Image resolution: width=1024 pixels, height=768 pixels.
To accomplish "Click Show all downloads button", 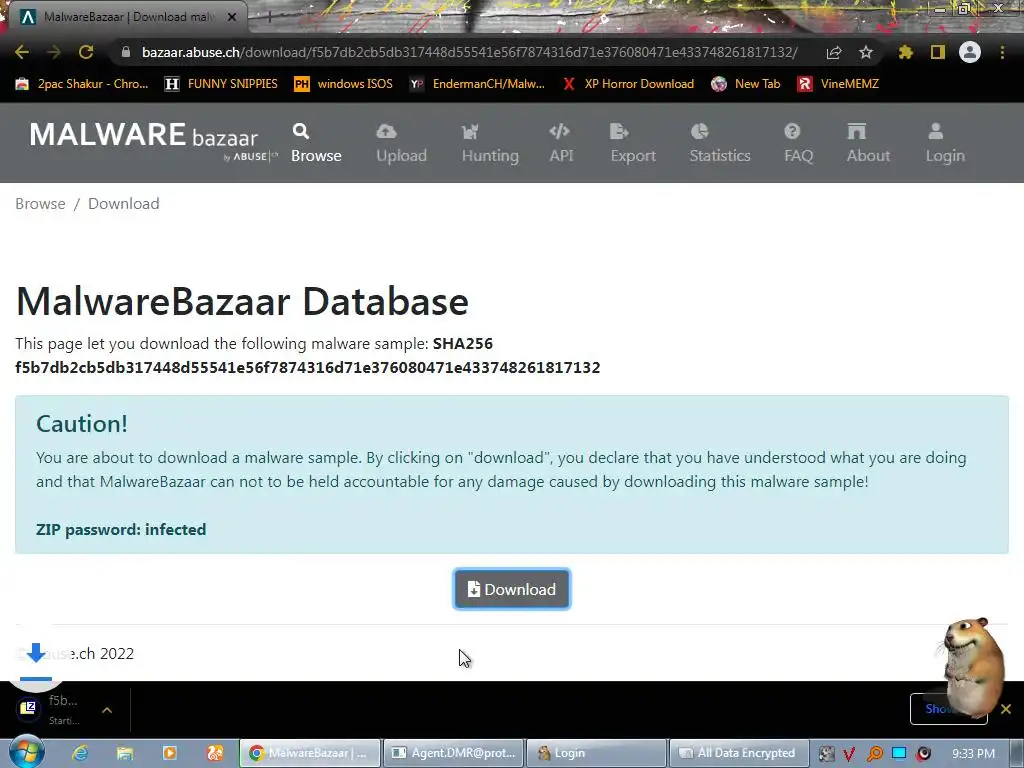I will [x=948, y=709].
